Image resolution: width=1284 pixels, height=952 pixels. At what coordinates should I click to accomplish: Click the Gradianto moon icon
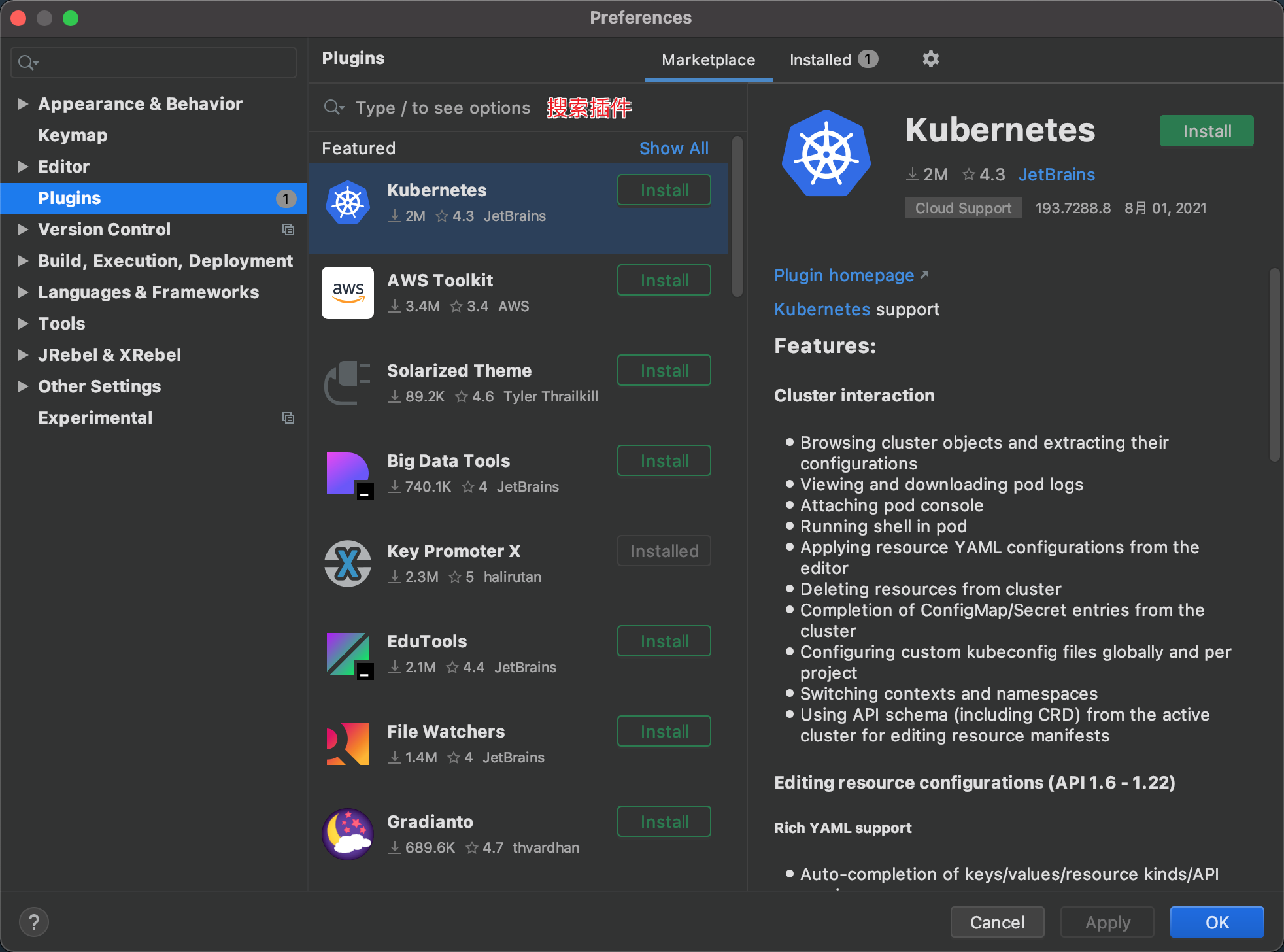click(348, 834)
